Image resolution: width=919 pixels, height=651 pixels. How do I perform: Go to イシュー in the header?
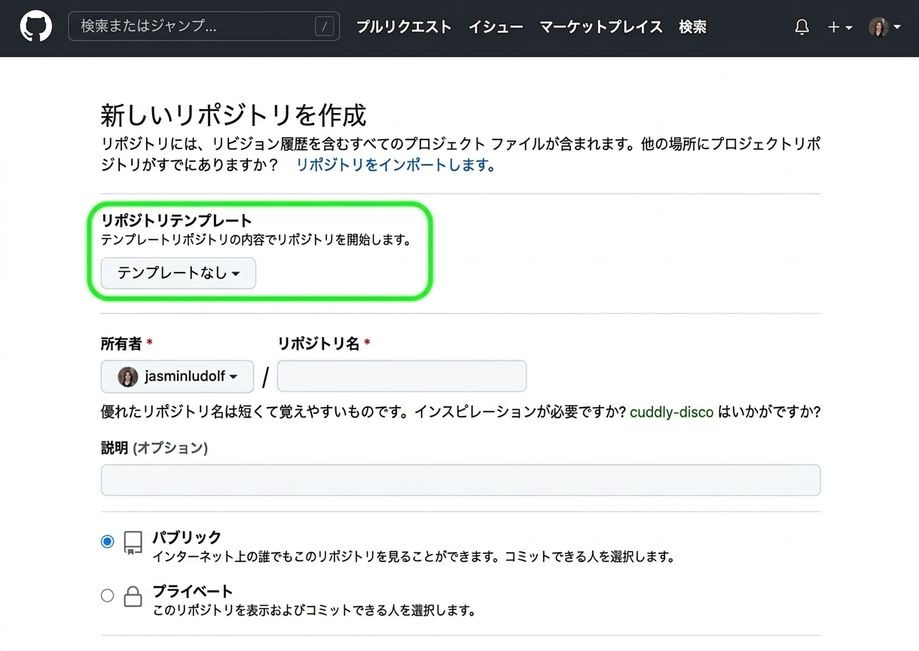[495, 27]
